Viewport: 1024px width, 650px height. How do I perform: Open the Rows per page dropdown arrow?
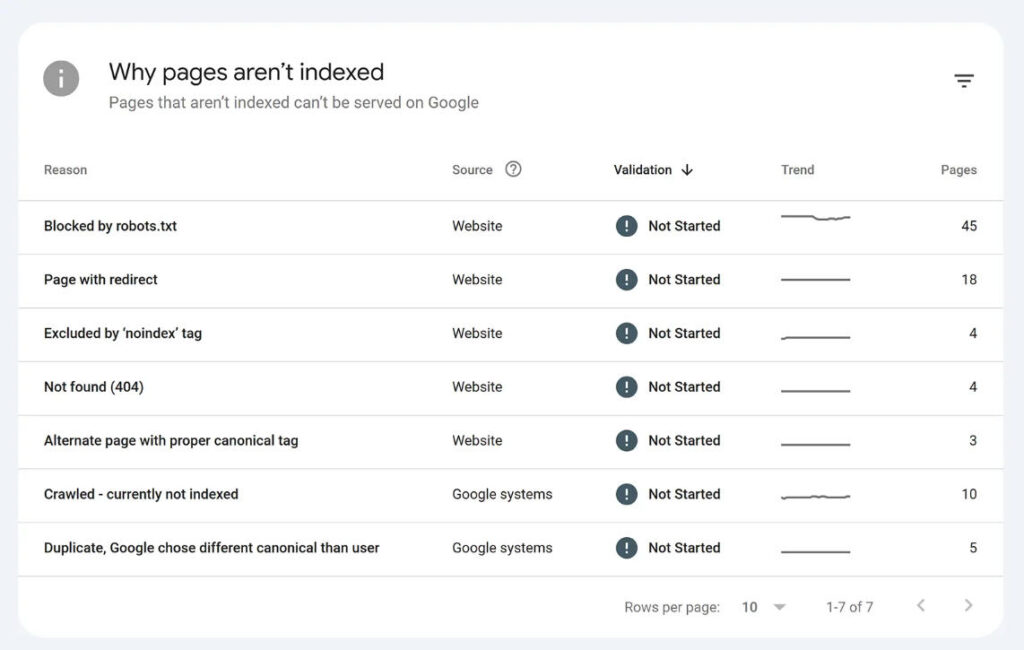tap(779, 607)
